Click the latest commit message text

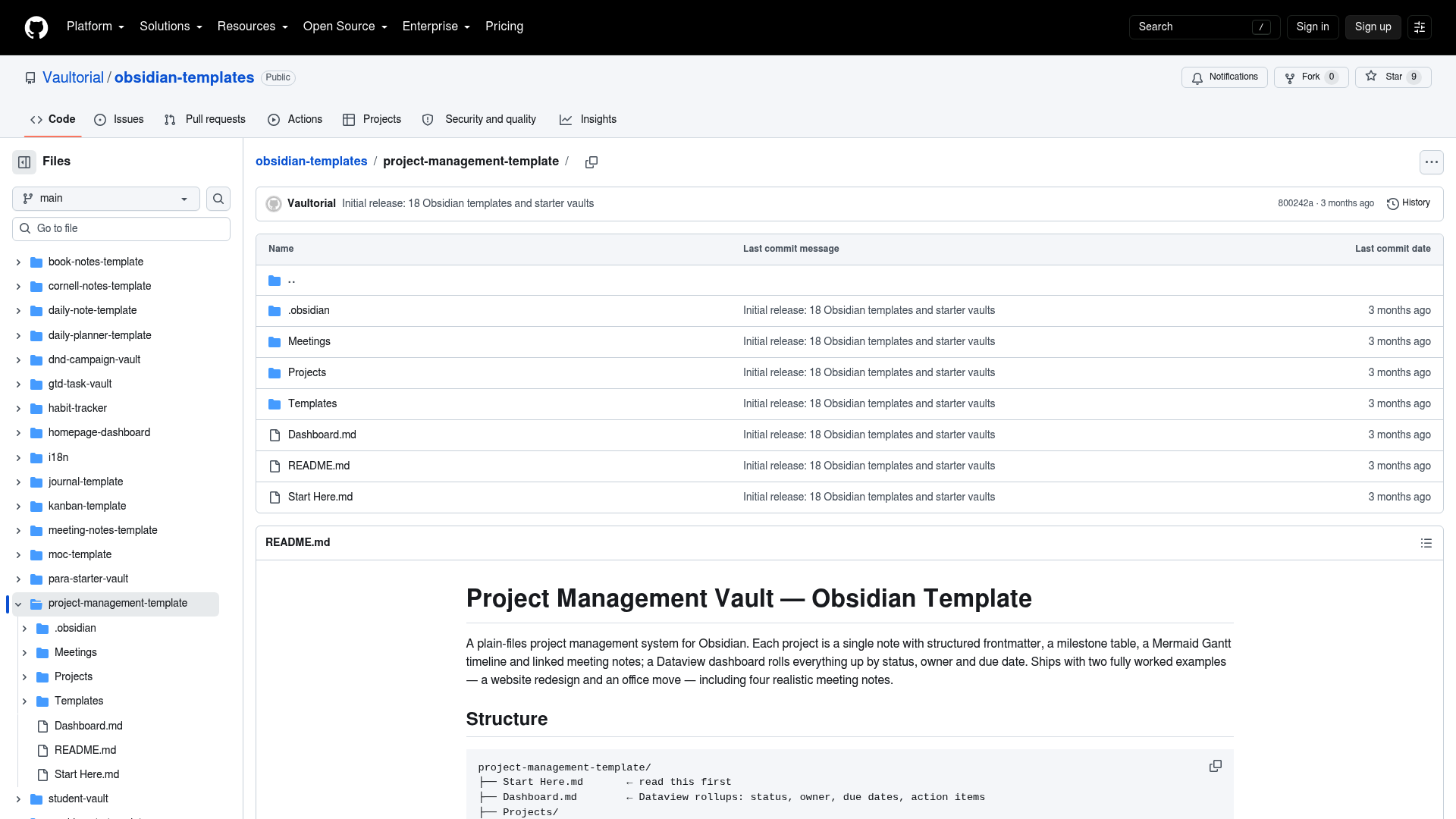(468, 203)
